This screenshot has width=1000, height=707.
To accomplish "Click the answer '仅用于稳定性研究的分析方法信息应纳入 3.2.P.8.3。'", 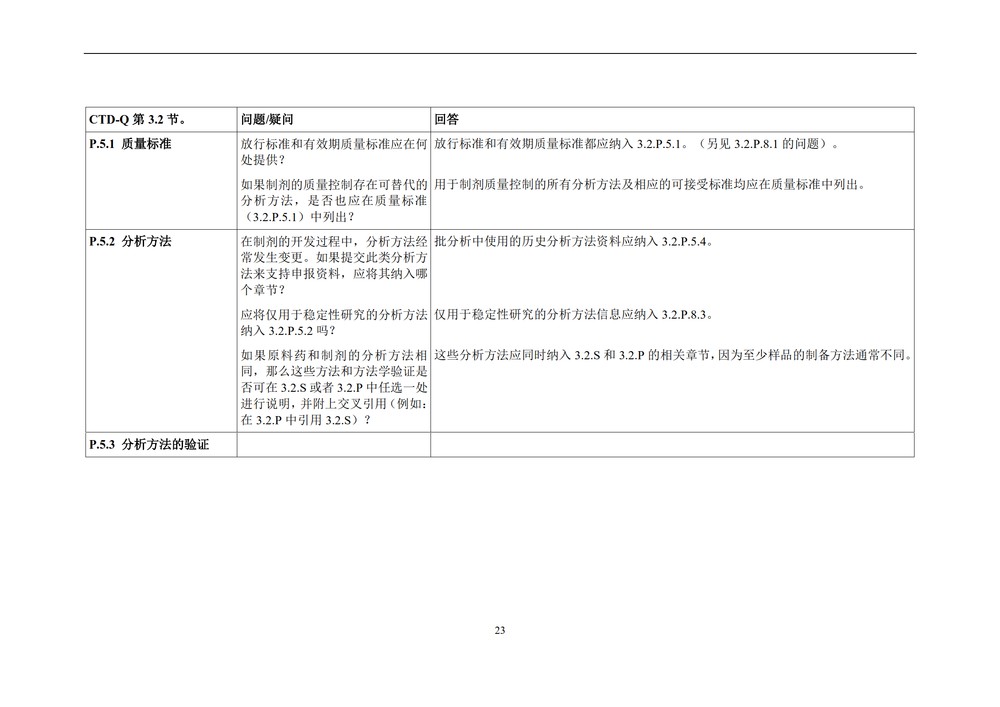I will click(574, 315).
